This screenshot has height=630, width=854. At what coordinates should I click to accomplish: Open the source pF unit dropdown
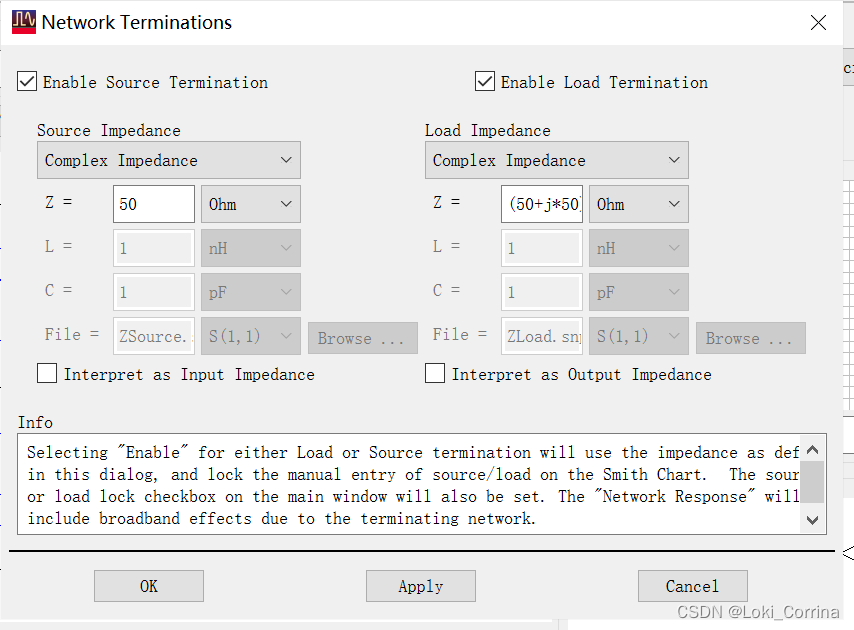(x=251, y=292)
